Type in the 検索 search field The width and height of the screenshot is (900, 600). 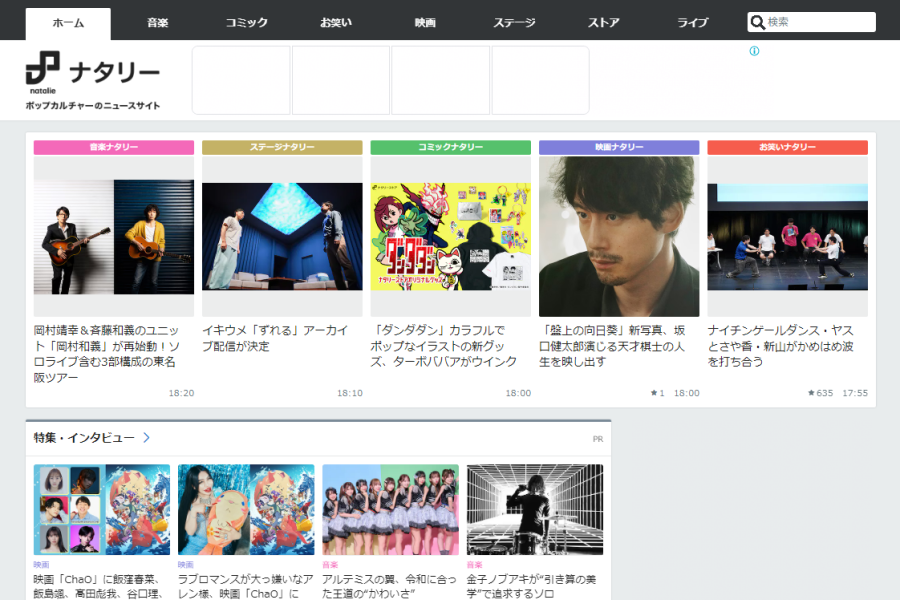coord(818,22)
